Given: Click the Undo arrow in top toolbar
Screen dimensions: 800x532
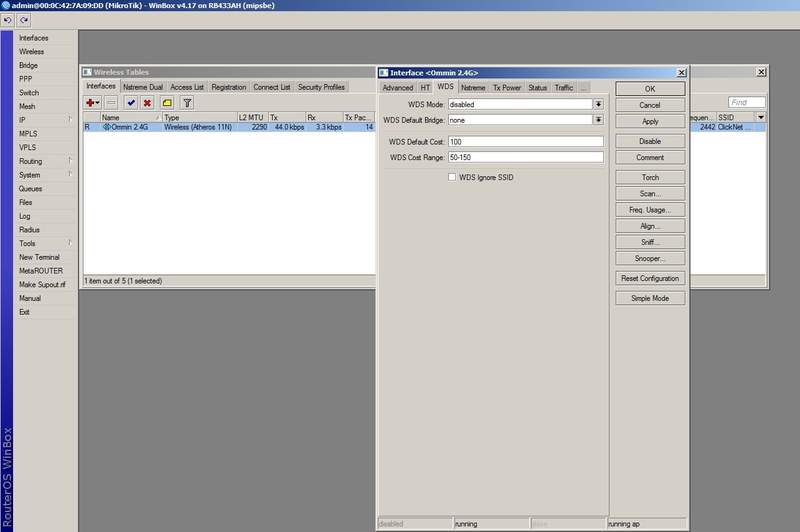Looking at the screenshot, I should 8,20.
